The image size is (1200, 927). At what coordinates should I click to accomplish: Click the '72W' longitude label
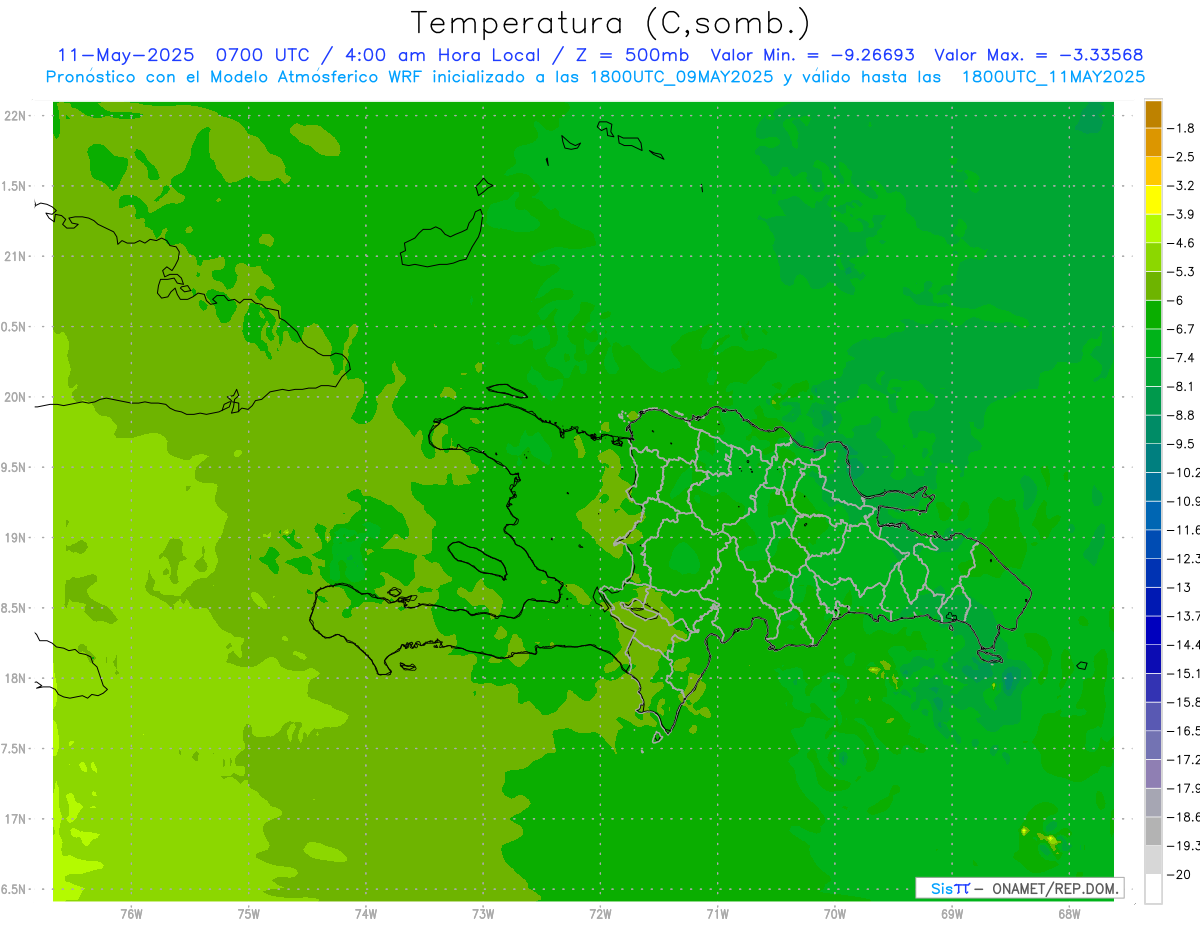600,913
